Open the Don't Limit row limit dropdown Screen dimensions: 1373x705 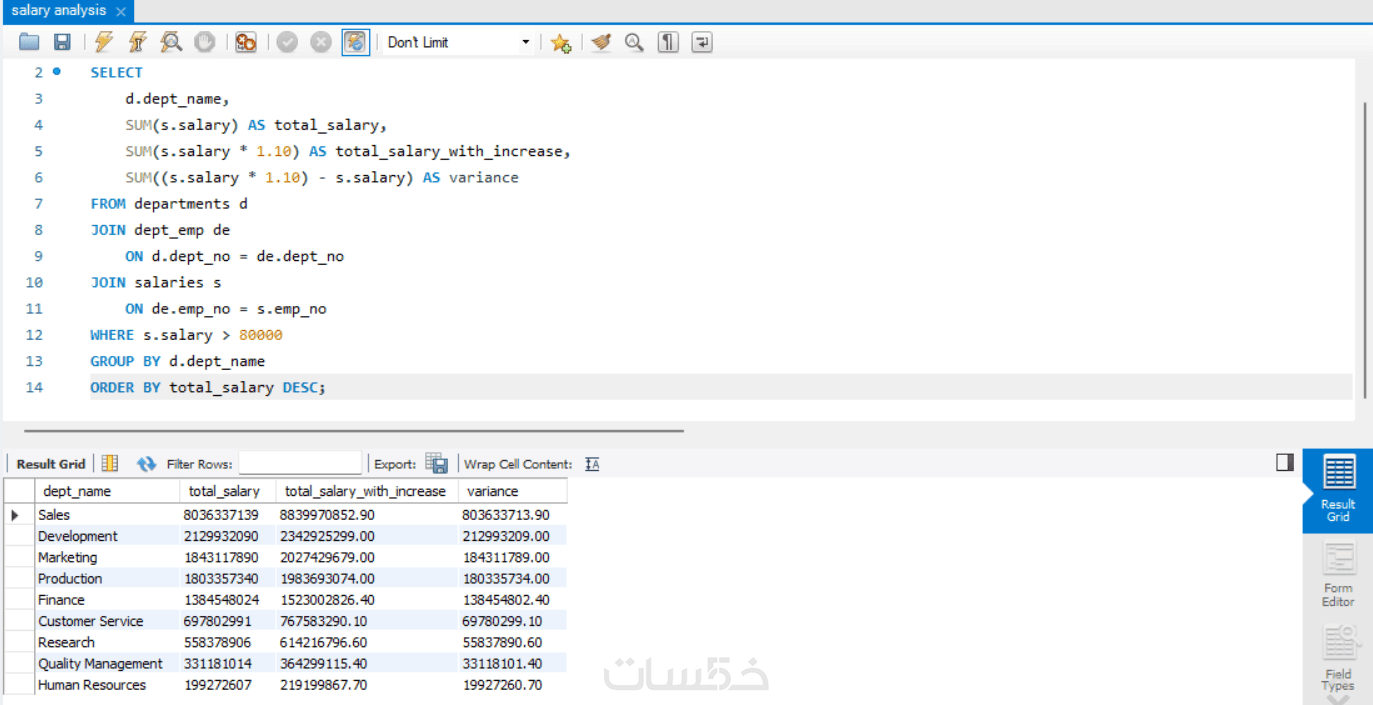tap(459, 42)
